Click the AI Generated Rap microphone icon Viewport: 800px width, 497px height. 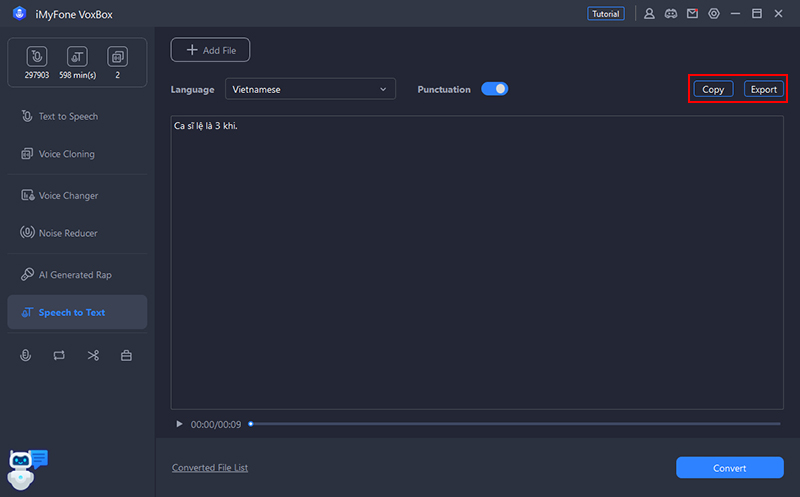click(x=27, y=274)
